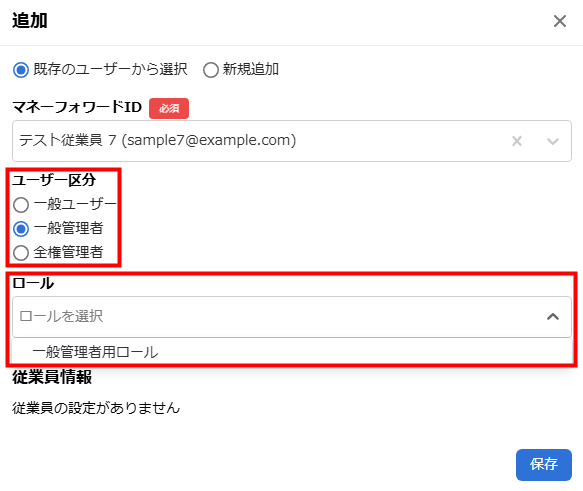
Task: Click the 従業員の設定がありません message
Action: click(x=96, y=408)
